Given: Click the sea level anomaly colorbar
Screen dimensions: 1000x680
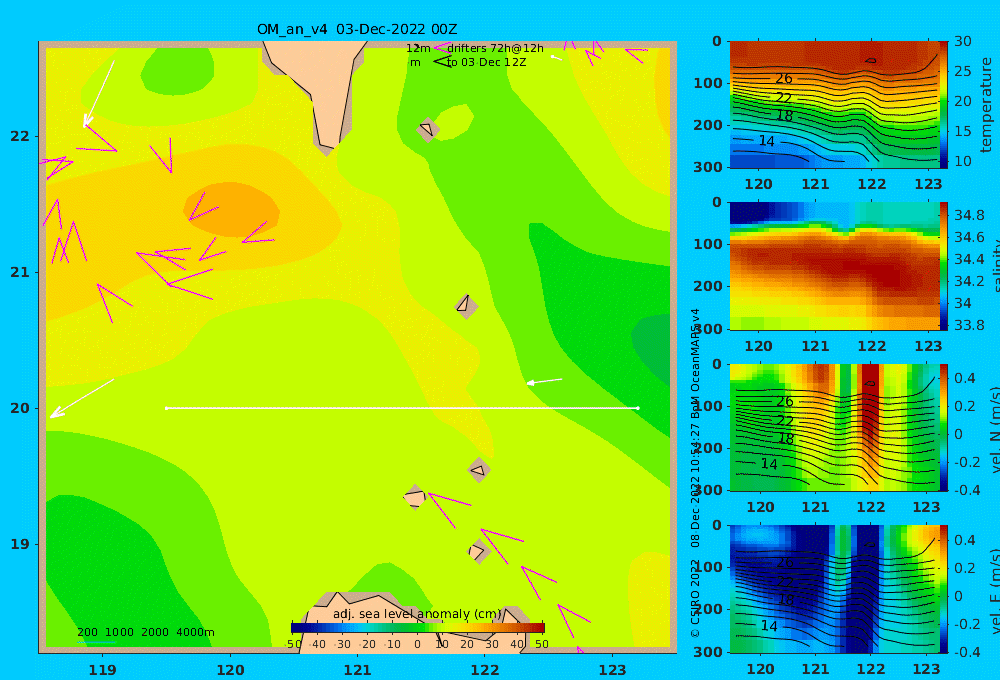Looking at the screenshot, I should click(x=418, y=628).
